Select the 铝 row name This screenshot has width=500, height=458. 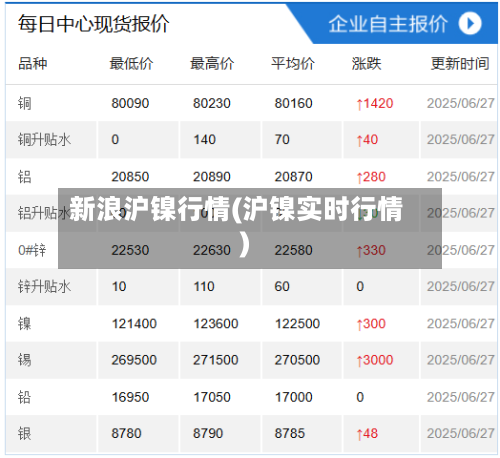coord(25,177)
